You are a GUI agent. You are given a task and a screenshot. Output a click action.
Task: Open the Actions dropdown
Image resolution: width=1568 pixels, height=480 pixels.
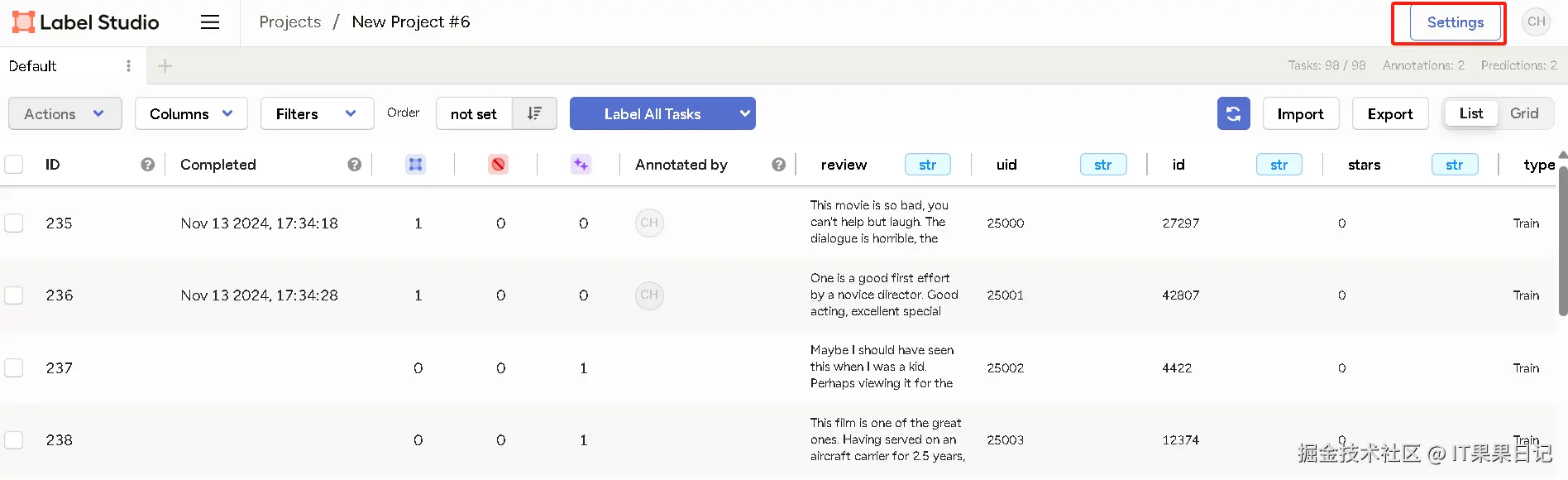point(65,113)
